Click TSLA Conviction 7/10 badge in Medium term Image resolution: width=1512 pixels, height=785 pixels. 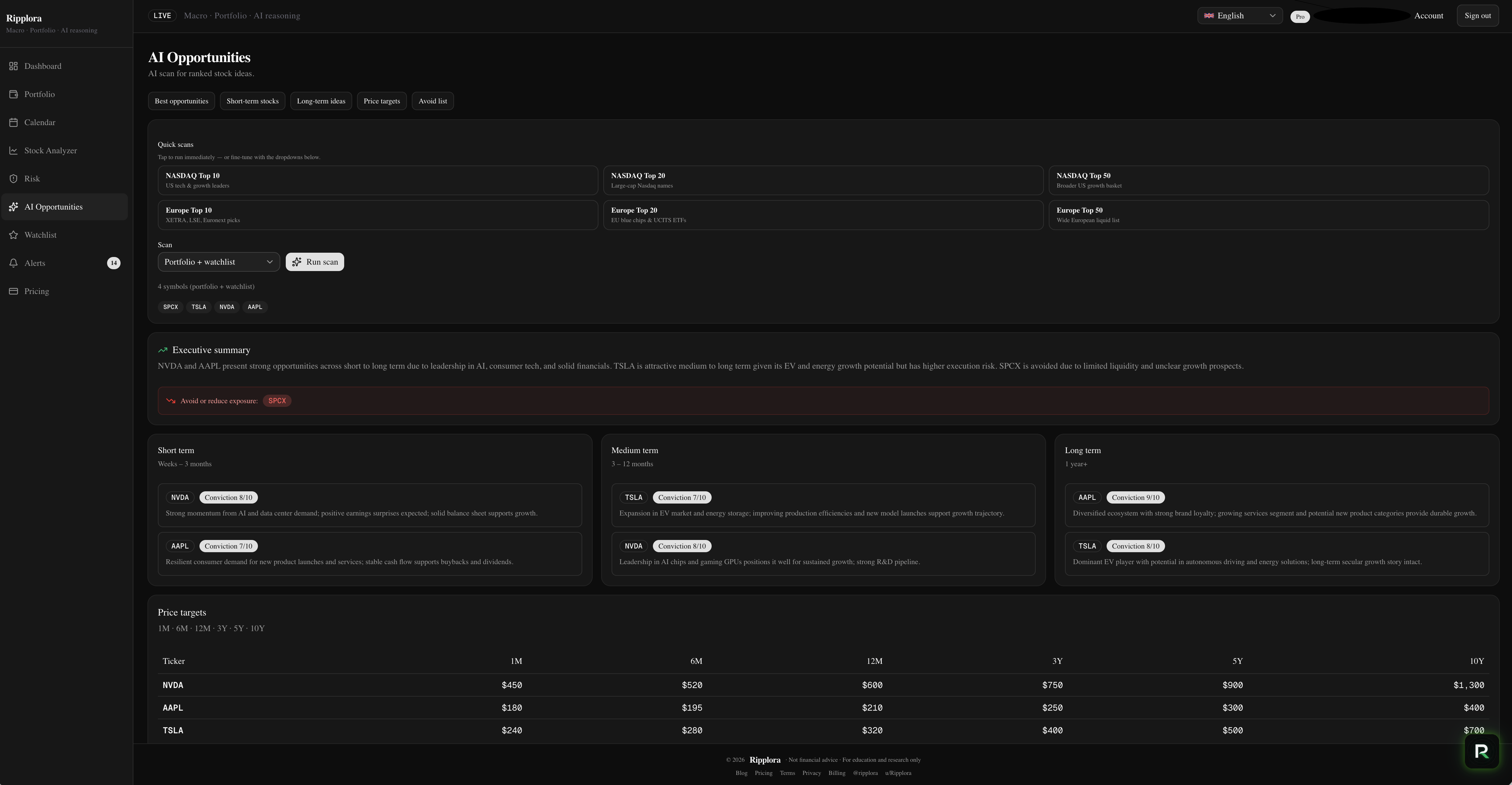click(x=681, y=497)
